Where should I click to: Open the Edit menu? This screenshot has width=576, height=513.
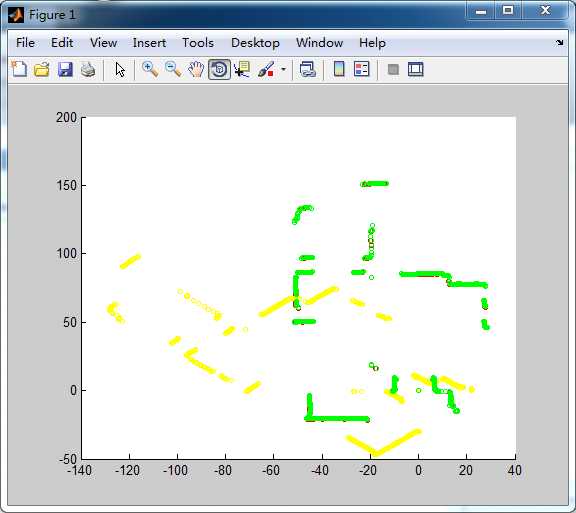62,43
